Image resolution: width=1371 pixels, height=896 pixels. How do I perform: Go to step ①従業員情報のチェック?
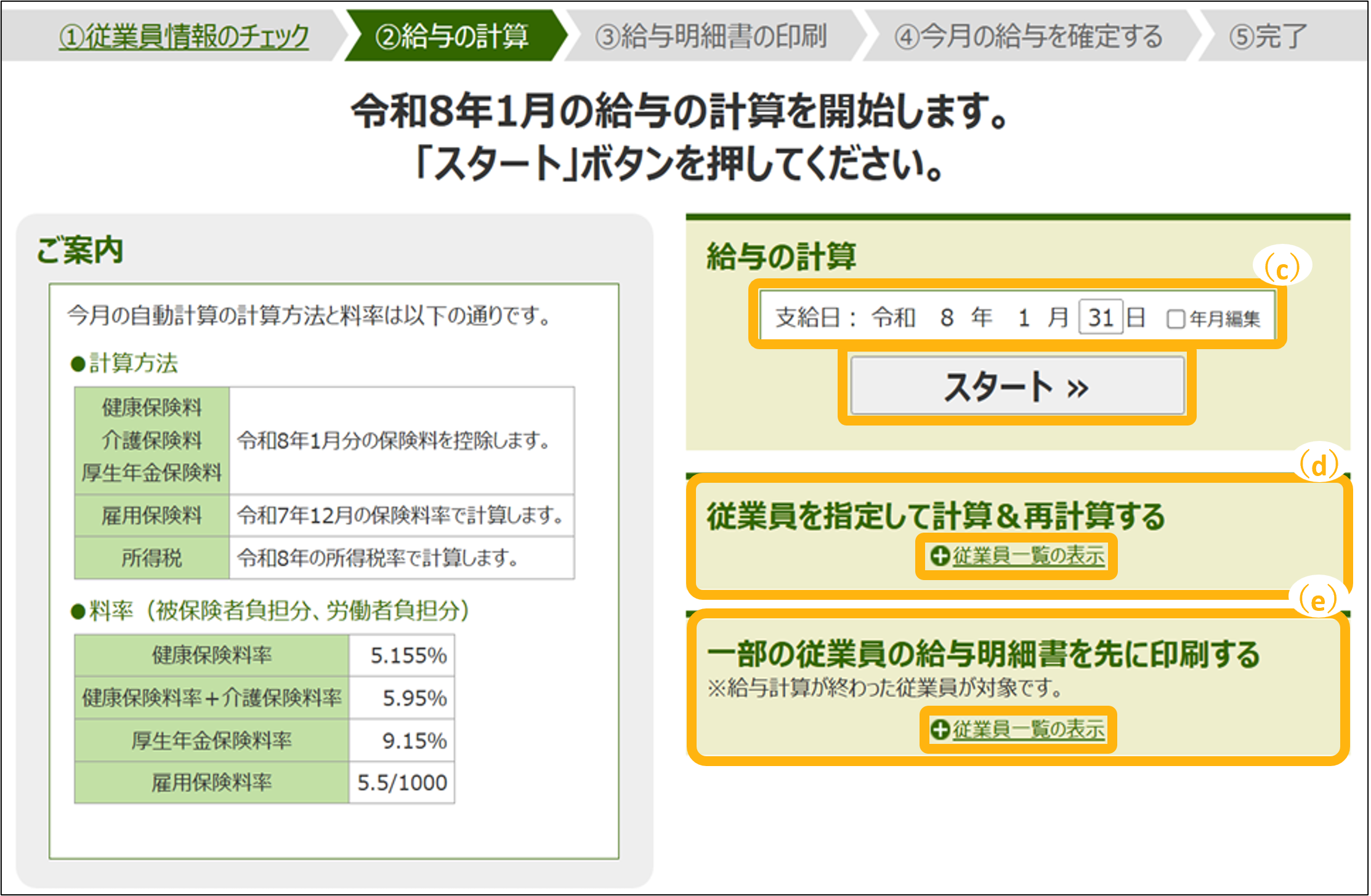tap(184, 36)
